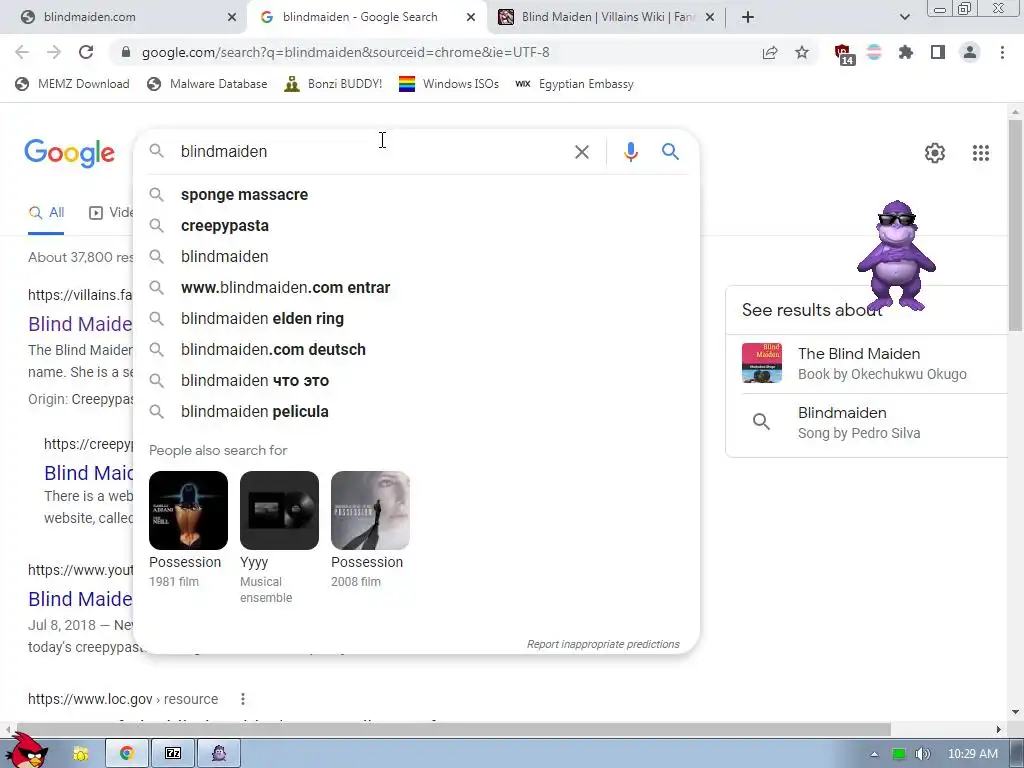
Task: Choose suggestion blindmaiden что это
Action: pyautogui.click(x=417, y=381)
